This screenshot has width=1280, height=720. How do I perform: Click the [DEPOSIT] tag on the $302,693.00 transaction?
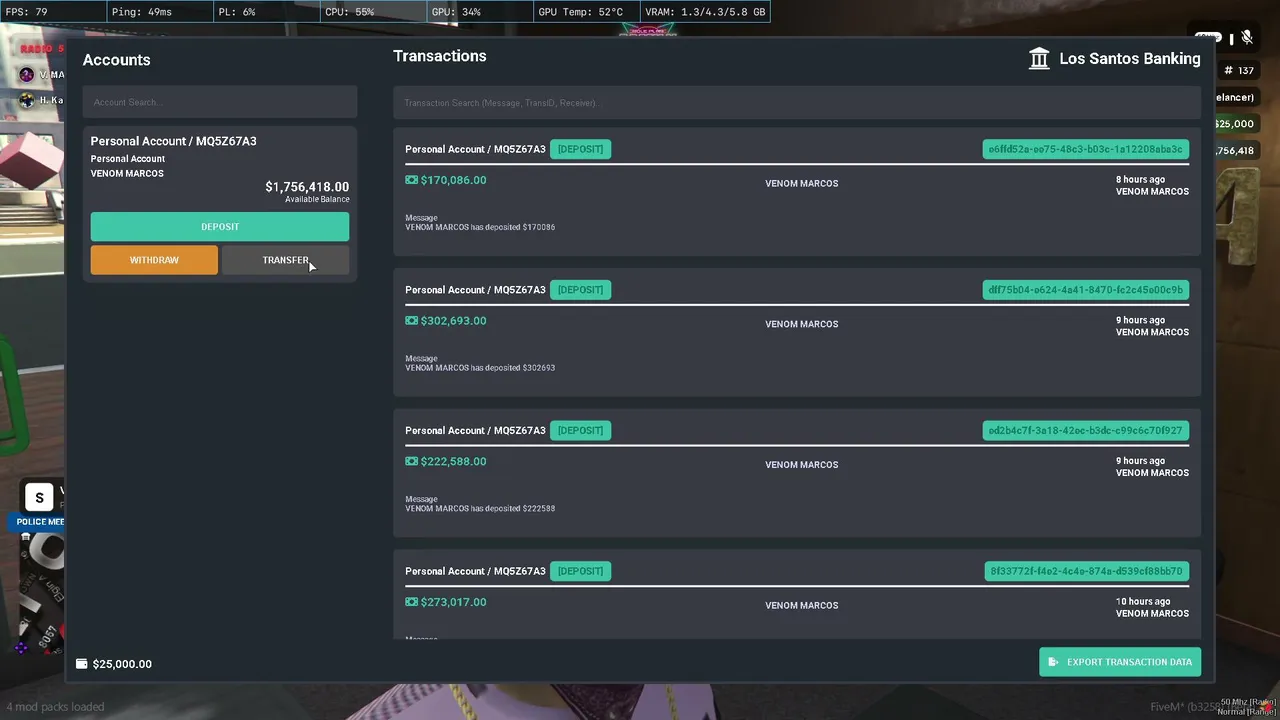point(580,290)
